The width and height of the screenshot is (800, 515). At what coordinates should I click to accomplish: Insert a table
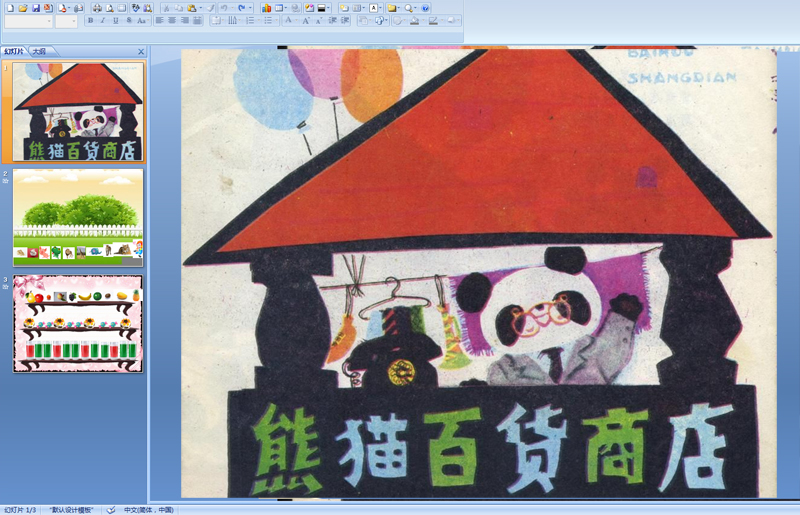279,8
